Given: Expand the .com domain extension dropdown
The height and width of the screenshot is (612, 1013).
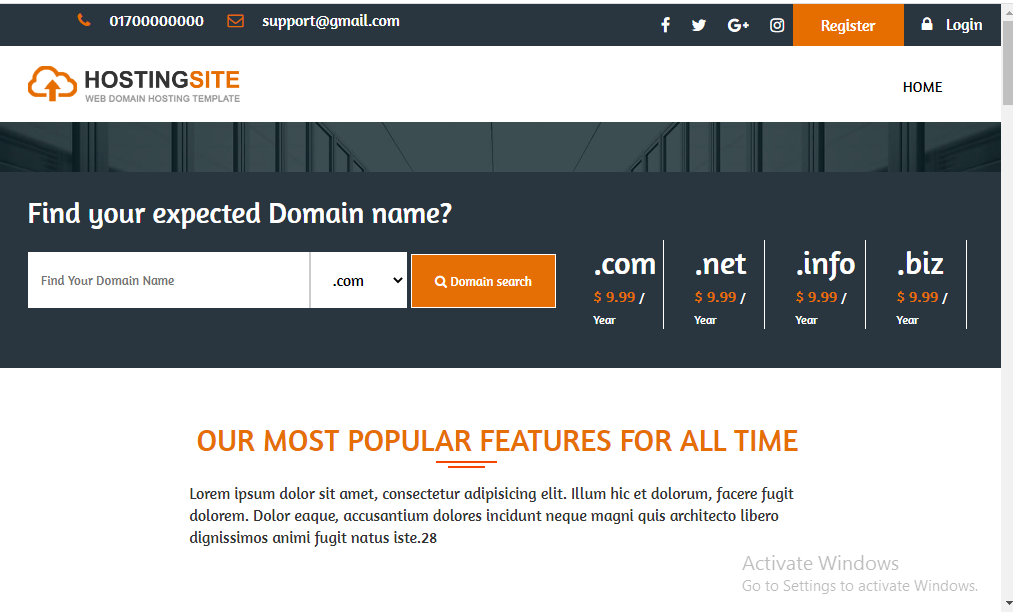Looking at the screenshot, I should point(359,280).
